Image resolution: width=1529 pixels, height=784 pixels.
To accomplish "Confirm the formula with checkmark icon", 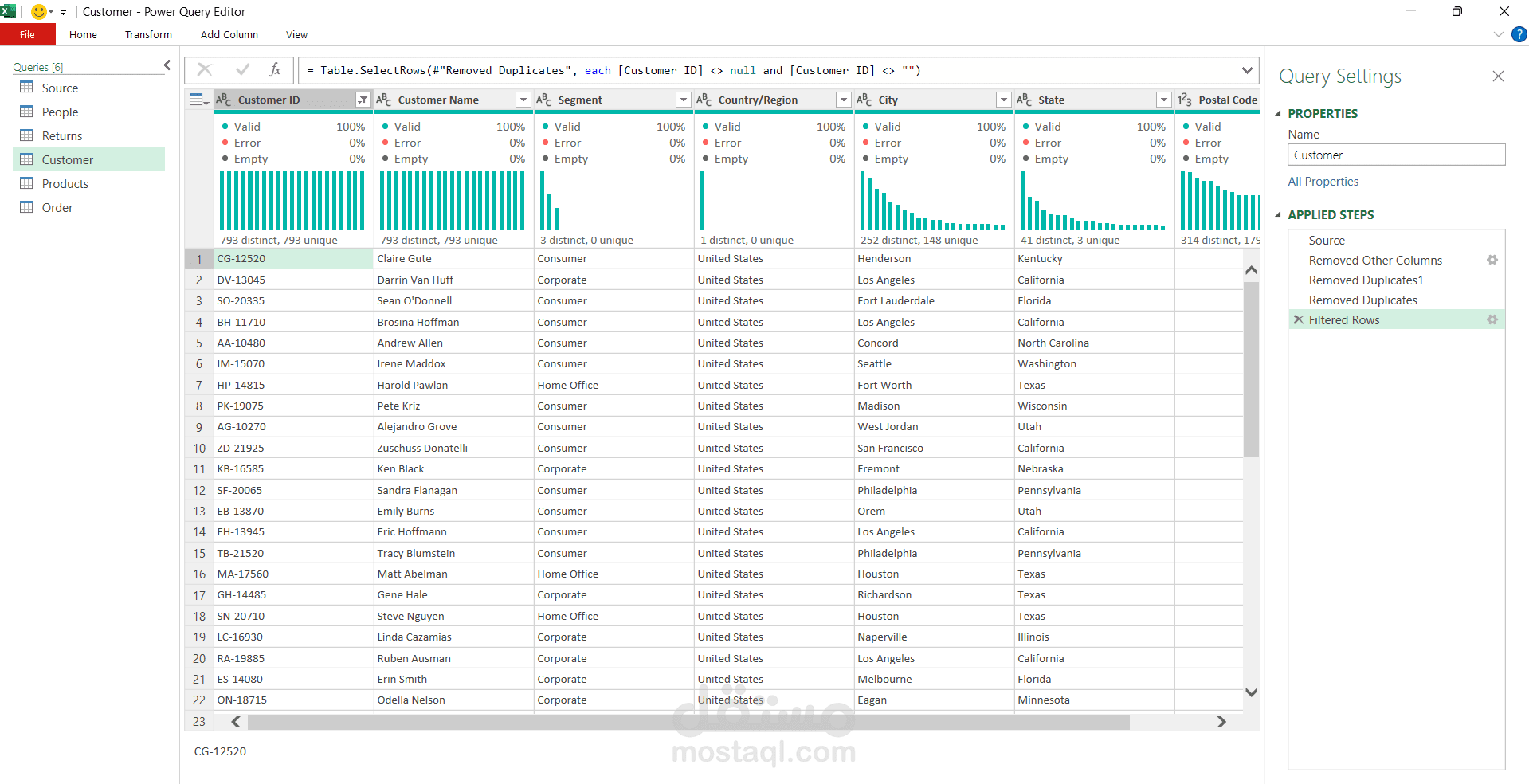I will tap(243, 70).
